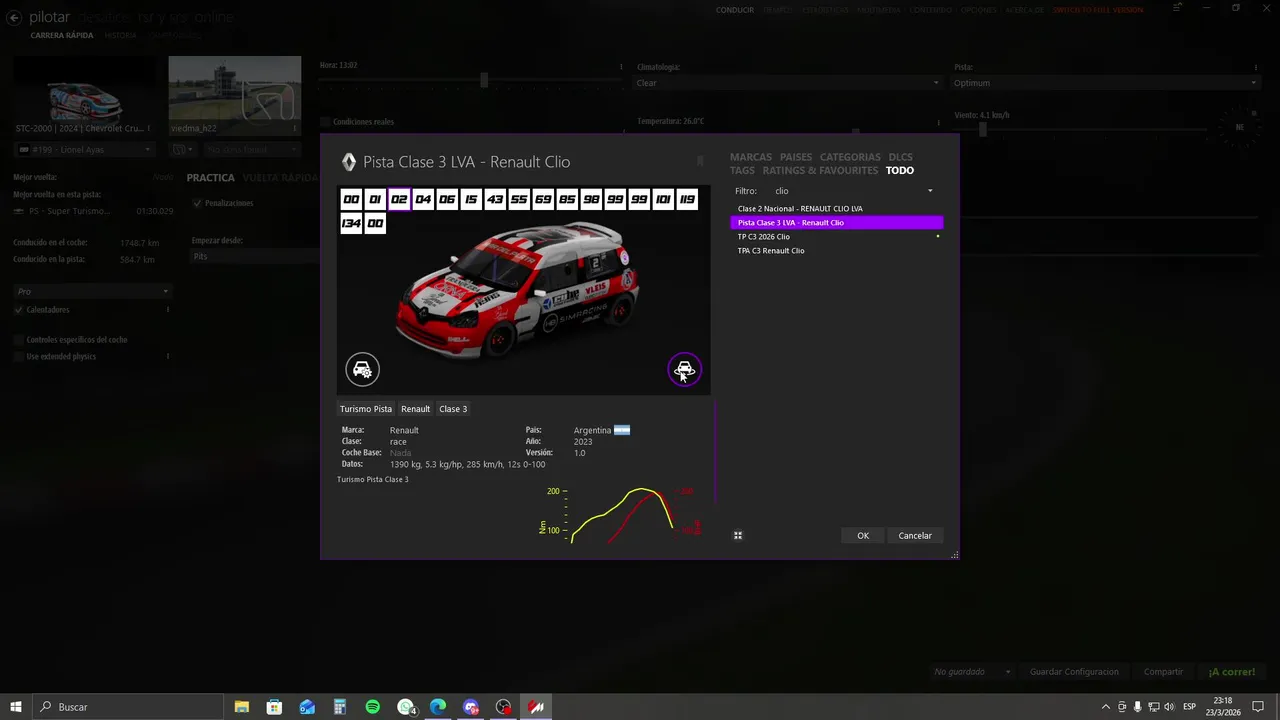This screenshot has height=720, width=1280.
Task: Switch to the MARCAS tab
Action: click(x=751, y=157)
